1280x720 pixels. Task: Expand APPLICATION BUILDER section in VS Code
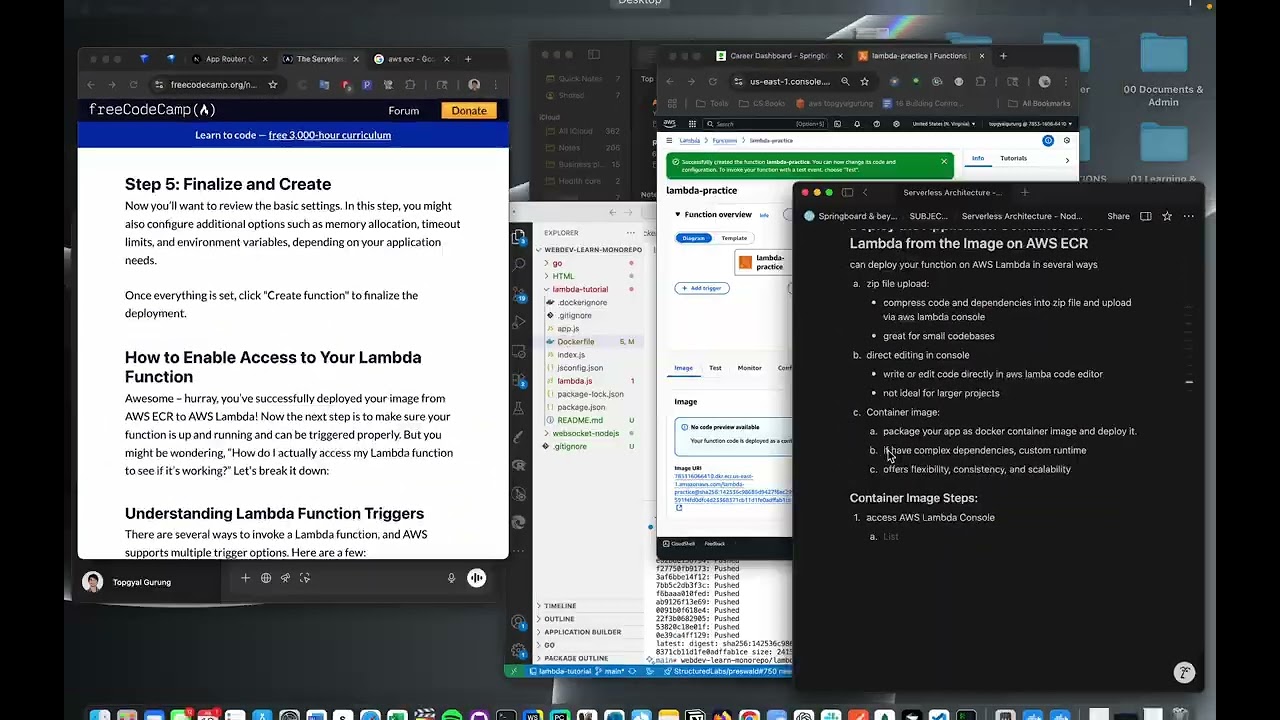coord(583,632)
